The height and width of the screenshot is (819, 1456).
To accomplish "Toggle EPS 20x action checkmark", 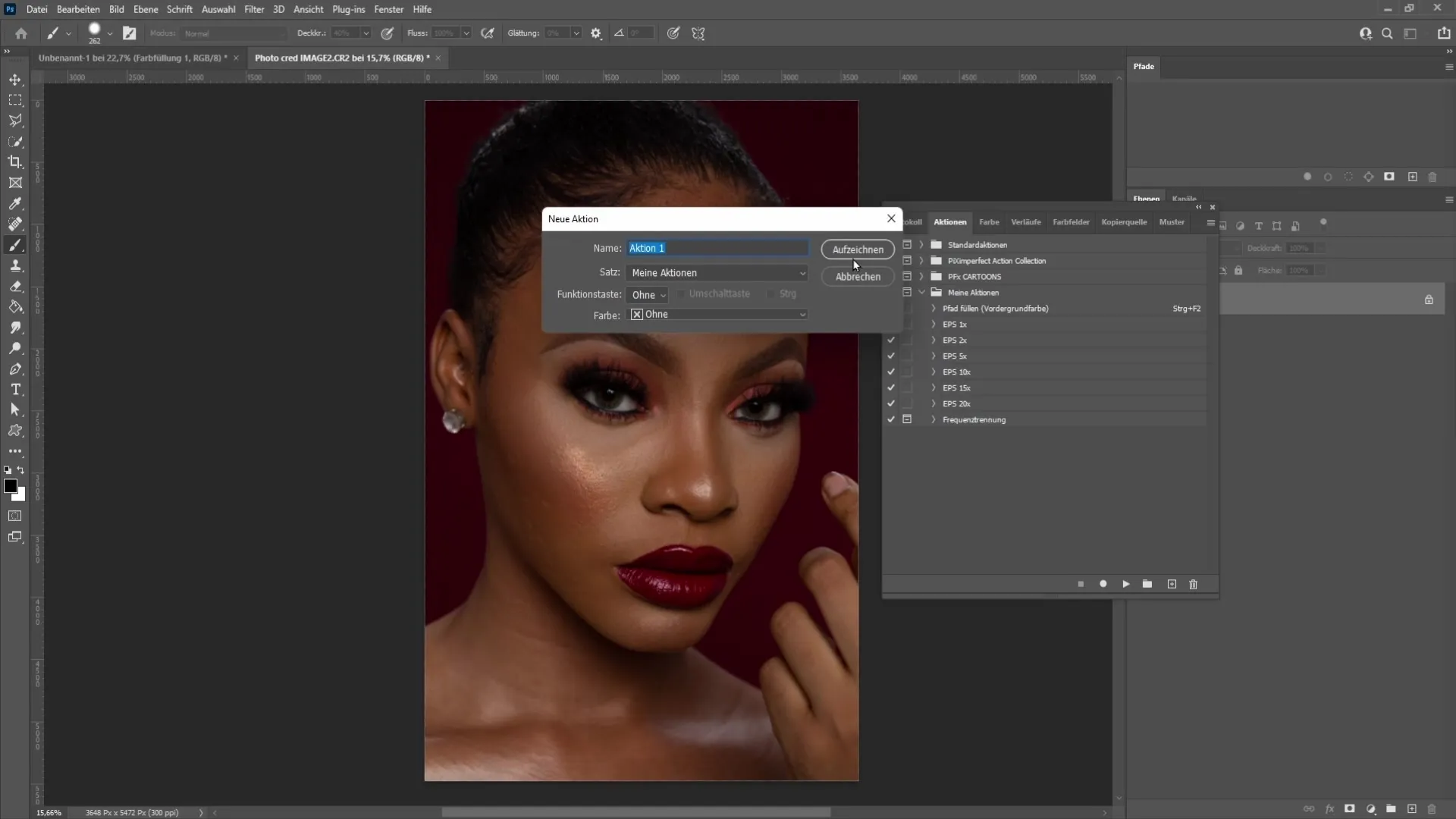I will 891,404.
